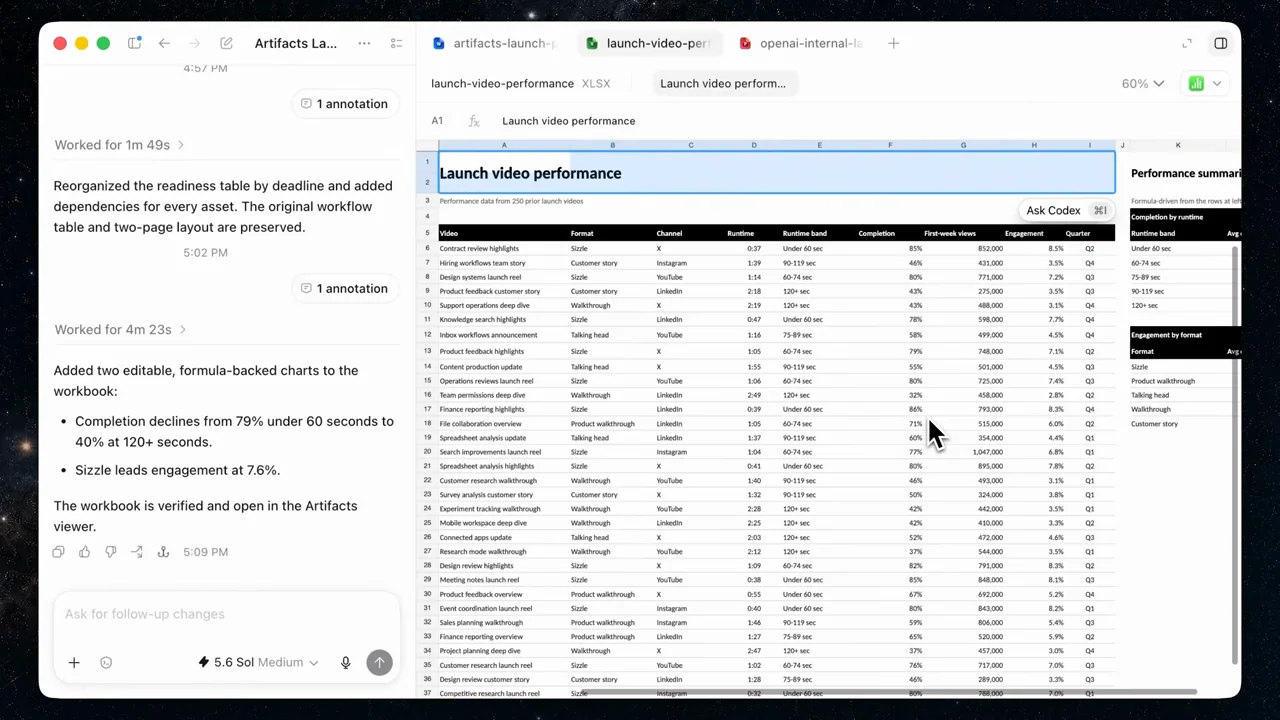
Task: Click the 'Ask Codex' button
Action: 1066,210
